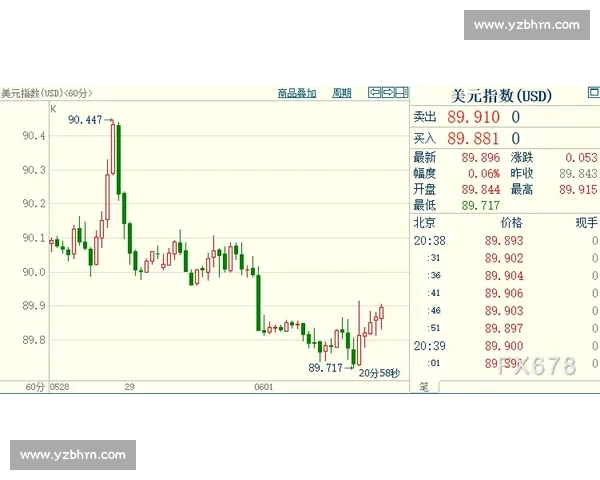The height and width of the screenshot is (480, 600).
Task: Click the 0601 date axis label
Action: 264,387
